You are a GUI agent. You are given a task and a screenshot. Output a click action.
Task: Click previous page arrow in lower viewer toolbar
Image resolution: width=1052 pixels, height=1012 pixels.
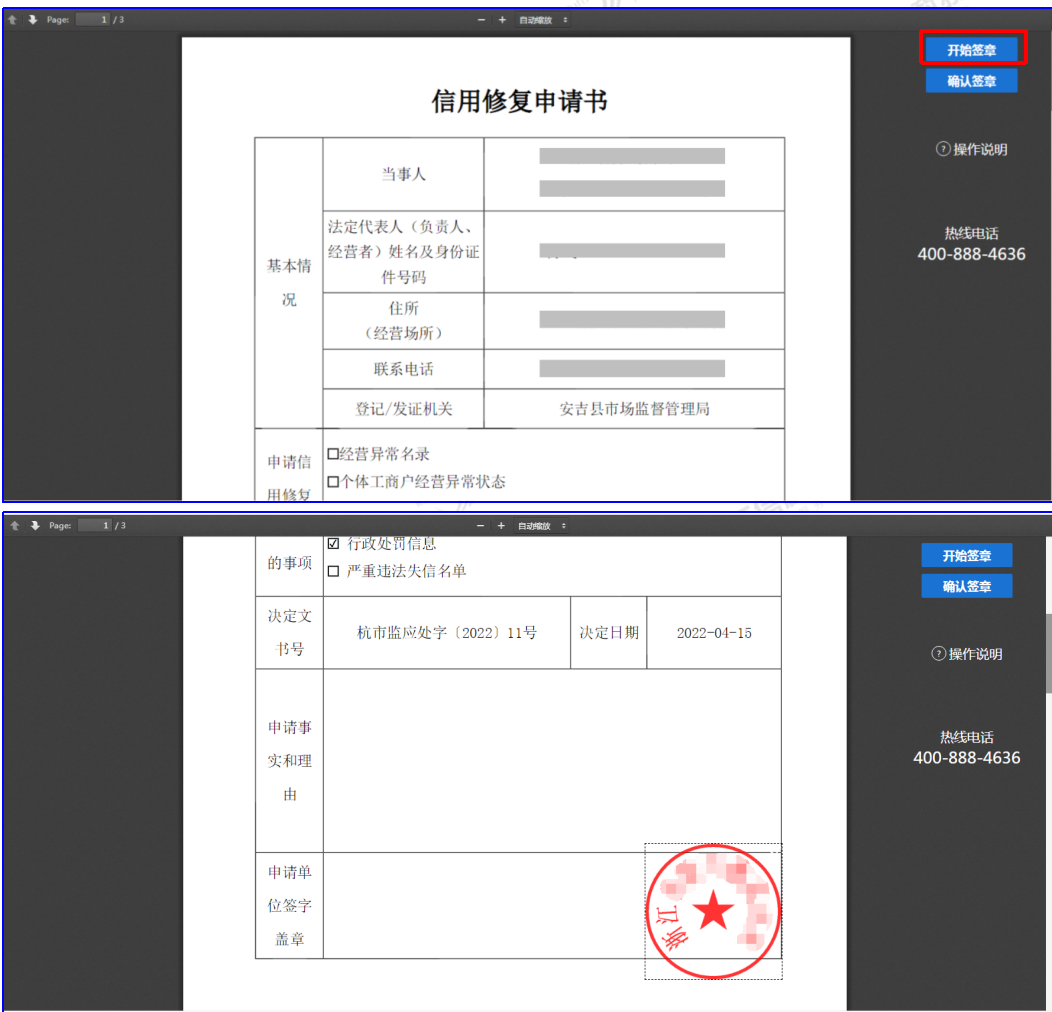click(15, 525)
